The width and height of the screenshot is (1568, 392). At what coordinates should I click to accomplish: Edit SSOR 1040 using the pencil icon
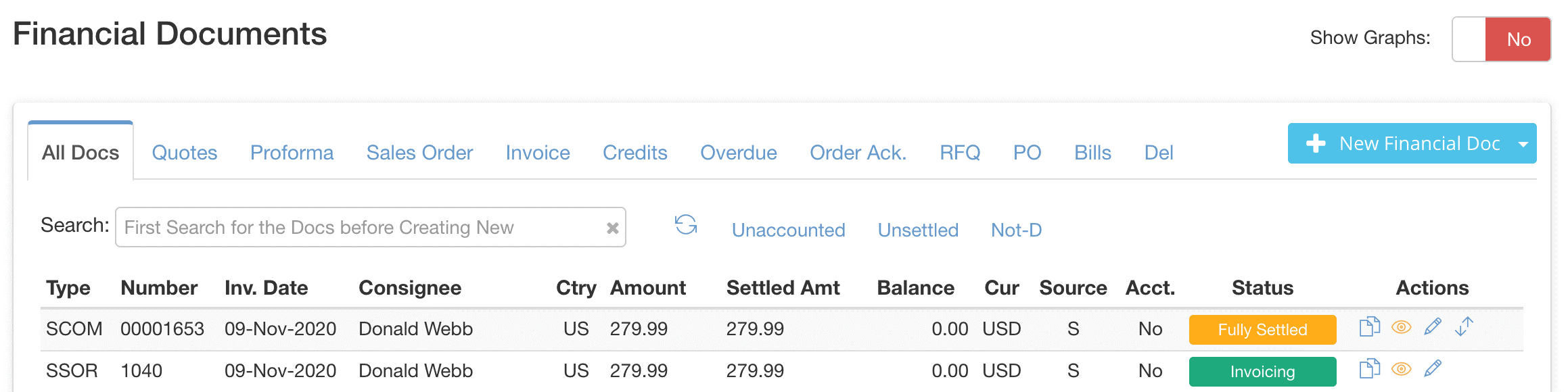coord(1433,369)
